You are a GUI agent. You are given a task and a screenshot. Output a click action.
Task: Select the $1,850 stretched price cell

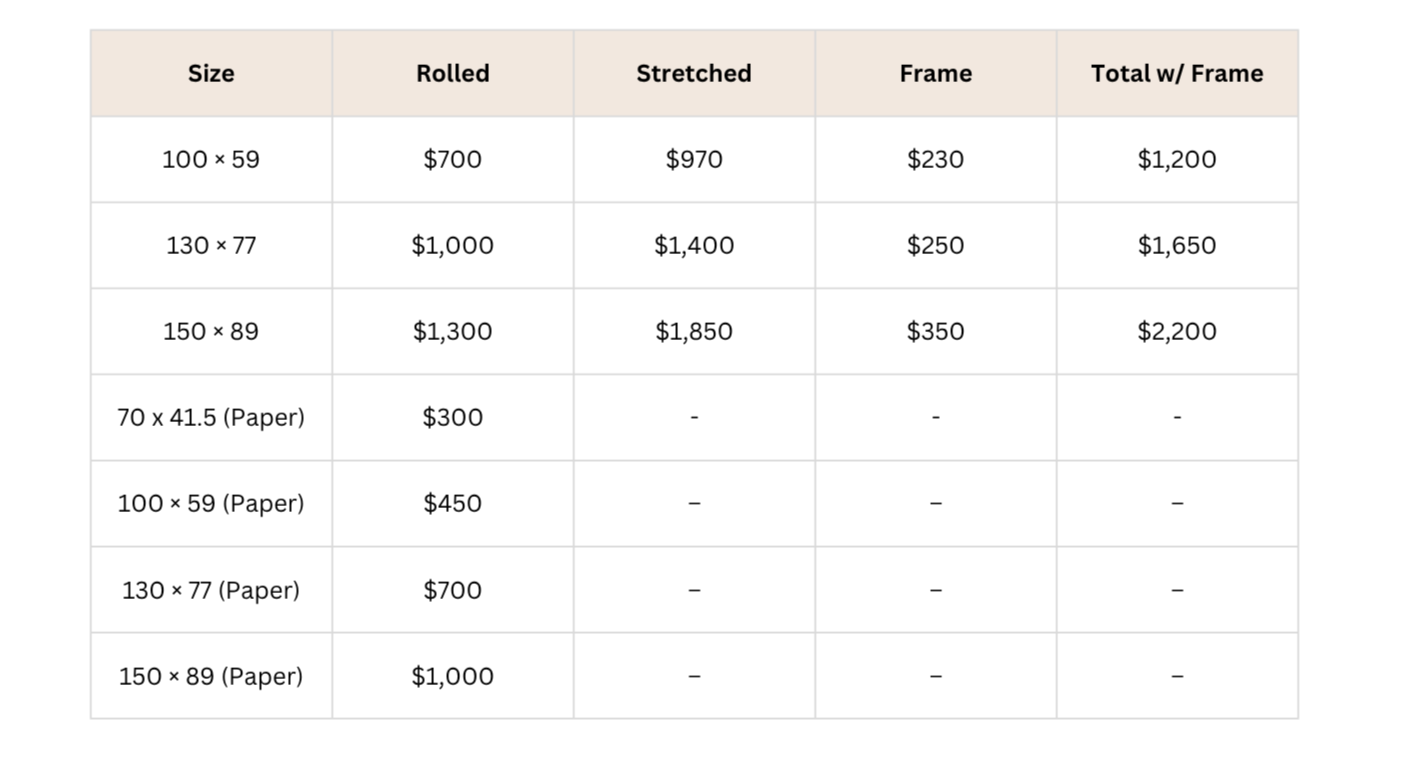click(x=694, y=332)
